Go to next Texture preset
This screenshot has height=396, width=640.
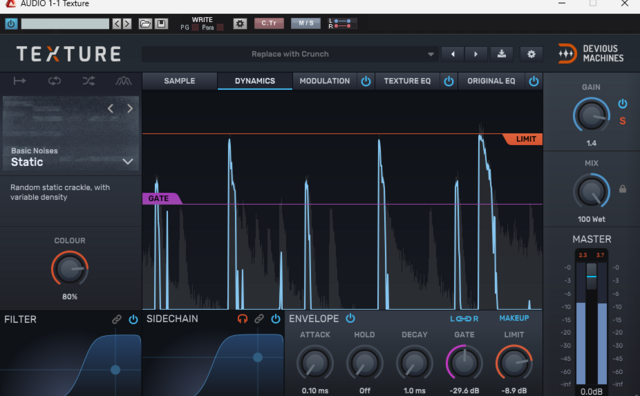[x=476, y=54]
